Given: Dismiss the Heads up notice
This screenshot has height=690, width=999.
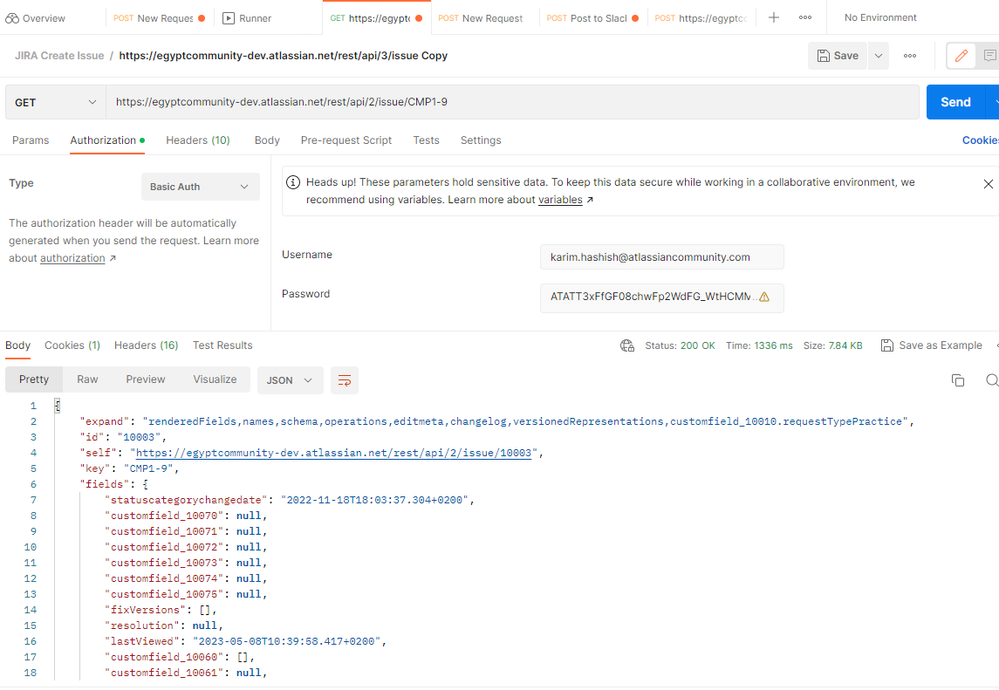Looking at the screenshot, I should 988,183.
